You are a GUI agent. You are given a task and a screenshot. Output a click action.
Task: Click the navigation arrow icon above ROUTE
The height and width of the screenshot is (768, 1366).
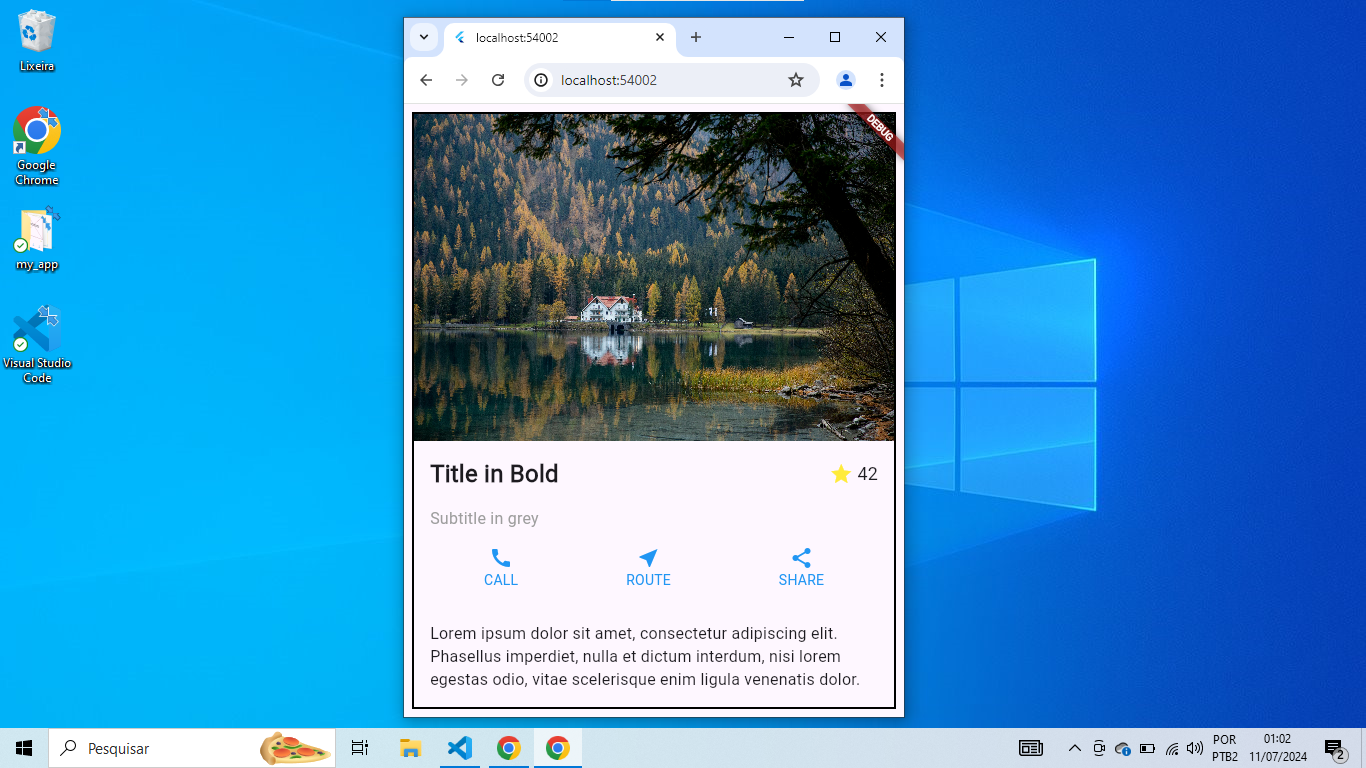click(x=648, y=556)
